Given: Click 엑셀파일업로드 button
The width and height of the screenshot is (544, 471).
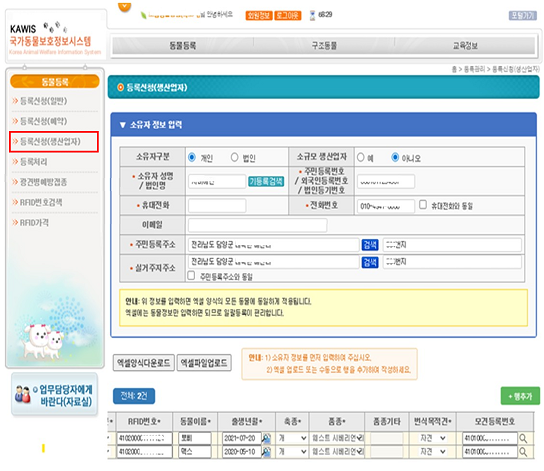Looking at the screenshot, I should pyautogui.click(x=204, y=363).
